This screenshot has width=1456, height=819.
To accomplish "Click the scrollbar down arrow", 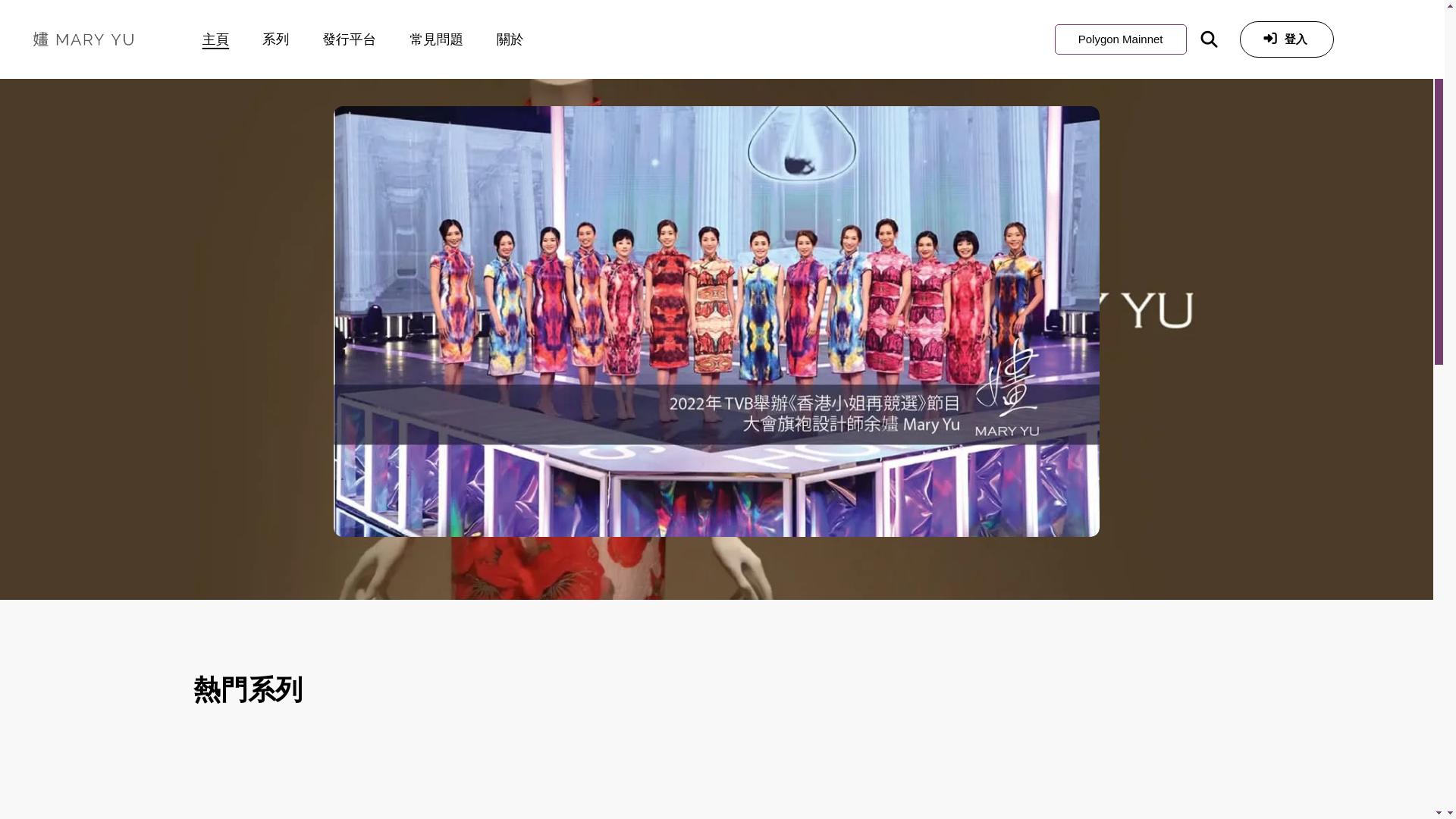I will [x=1439, y=813].
